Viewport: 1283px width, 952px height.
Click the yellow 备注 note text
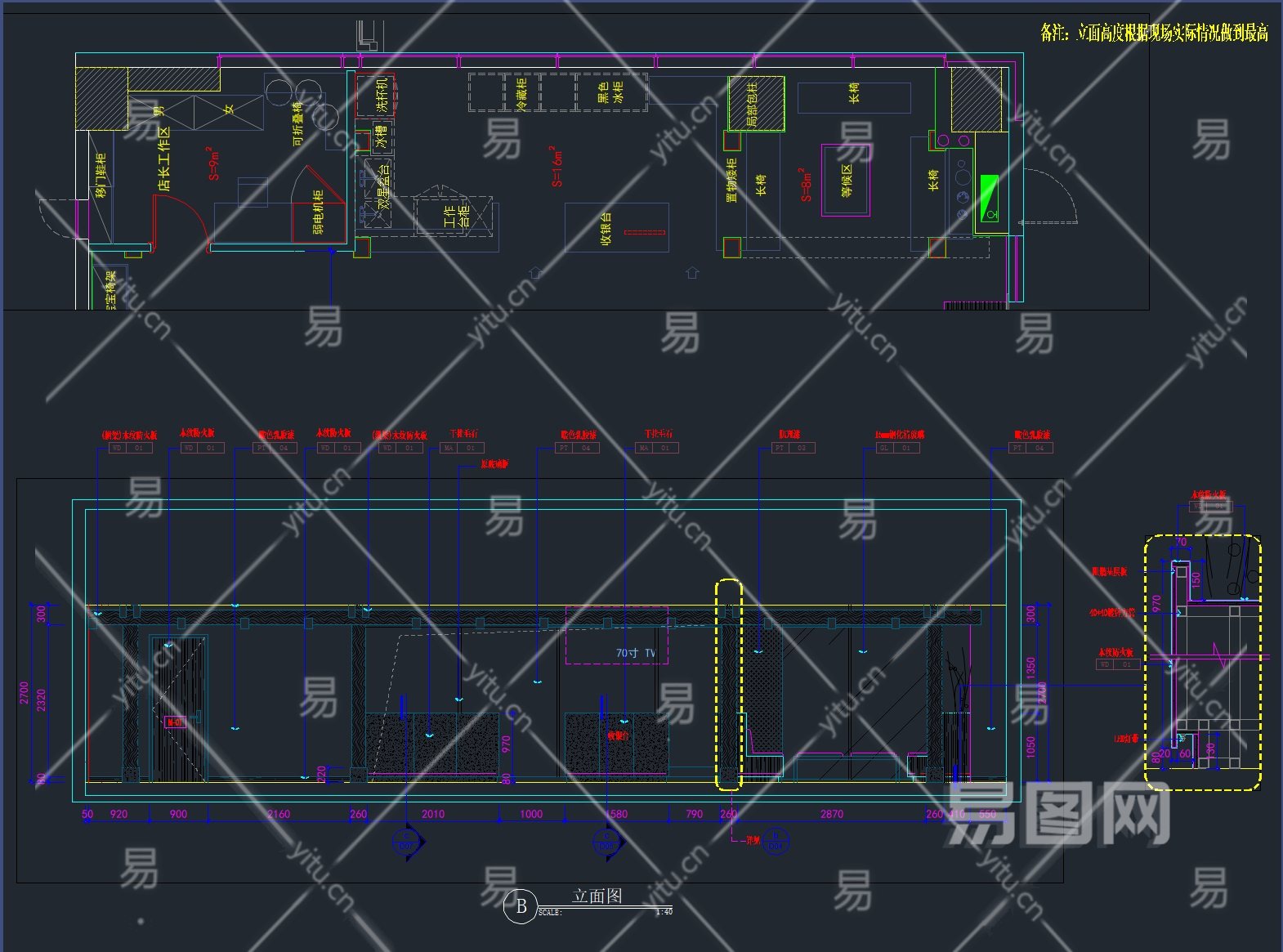[1153, 33]
